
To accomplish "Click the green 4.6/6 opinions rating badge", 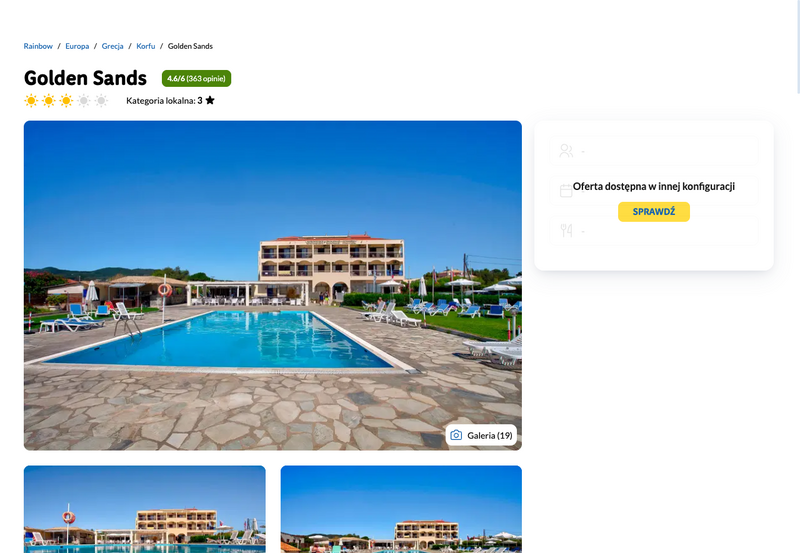I will click(196, 79).
